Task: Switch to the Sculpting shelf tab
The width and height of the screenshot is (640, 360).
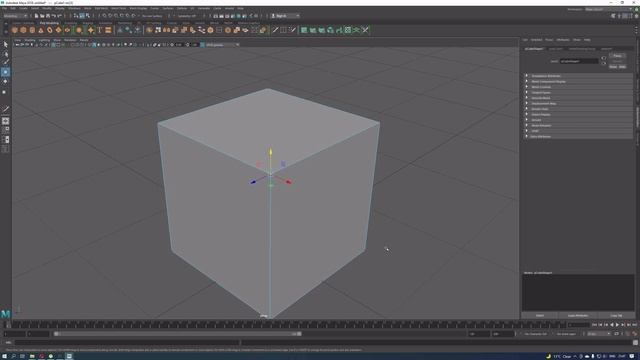Action: [70, 23]
